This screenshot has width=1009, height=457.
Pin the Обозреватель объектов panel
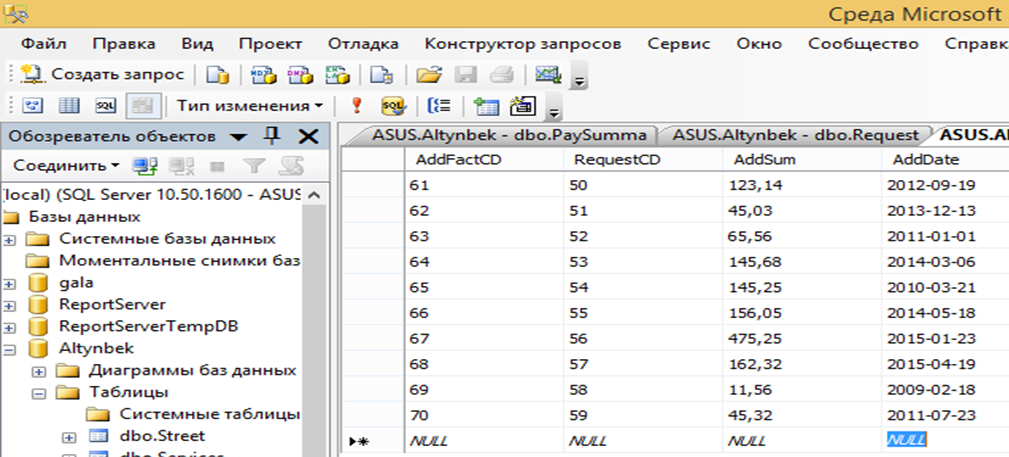(x=273, y=136)
